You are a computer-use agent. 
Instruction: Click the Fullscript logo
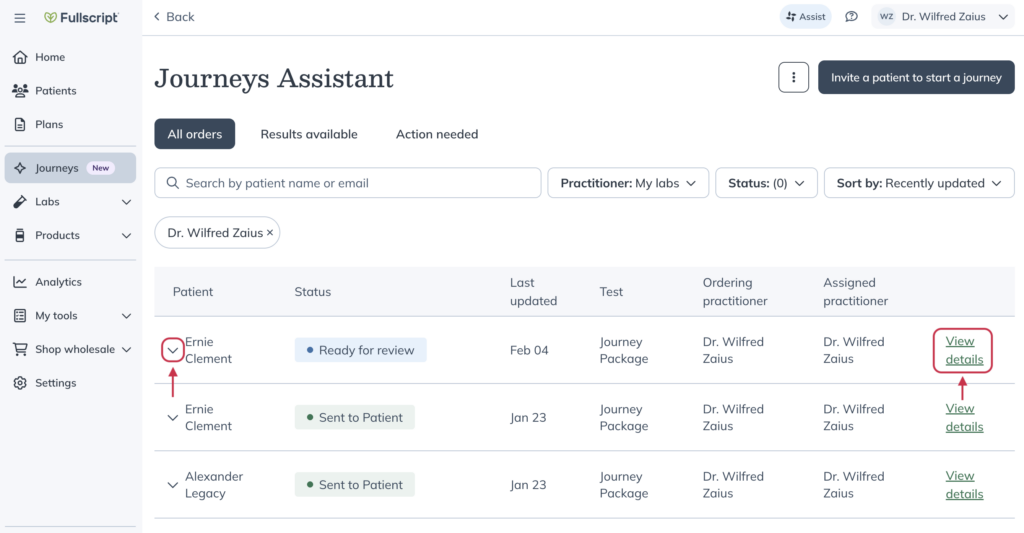click(81, 18)
